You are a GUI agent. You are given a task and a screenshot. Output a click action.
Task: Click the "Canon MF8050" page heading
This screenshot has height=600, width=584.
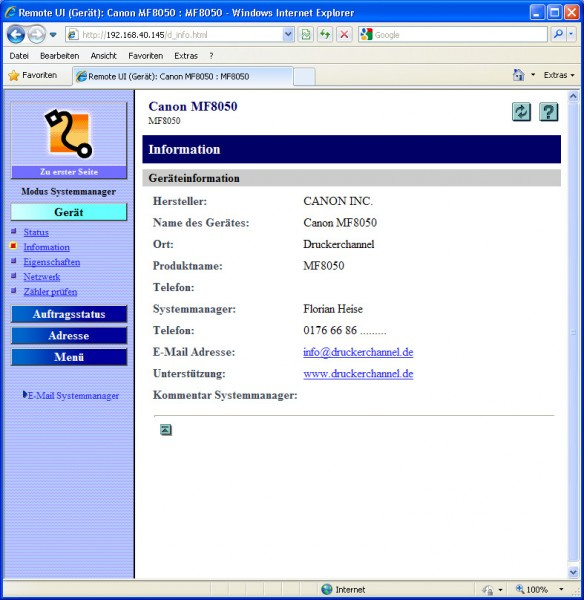[193, 106]
